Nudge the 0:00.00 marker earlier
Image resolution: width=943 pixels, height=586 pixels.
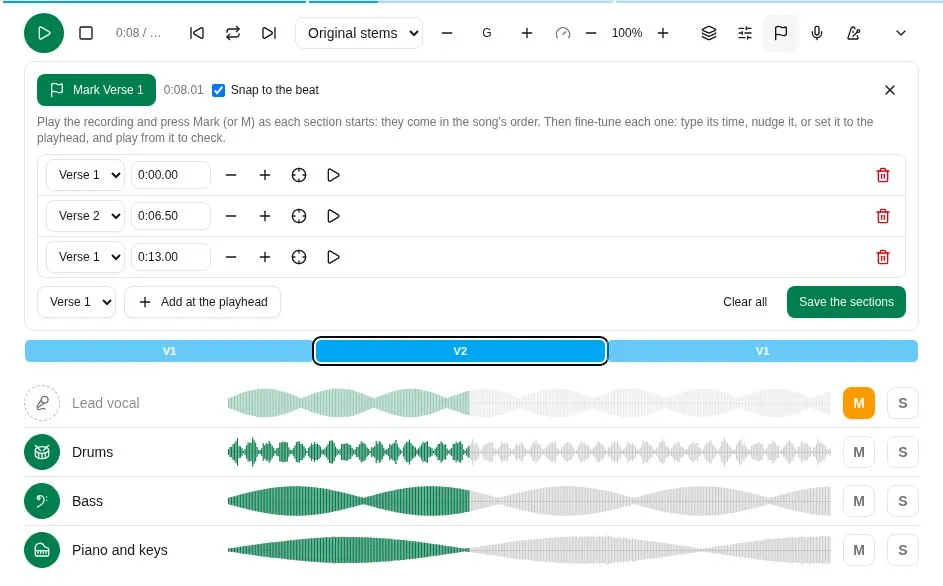[x=231, y=175]
